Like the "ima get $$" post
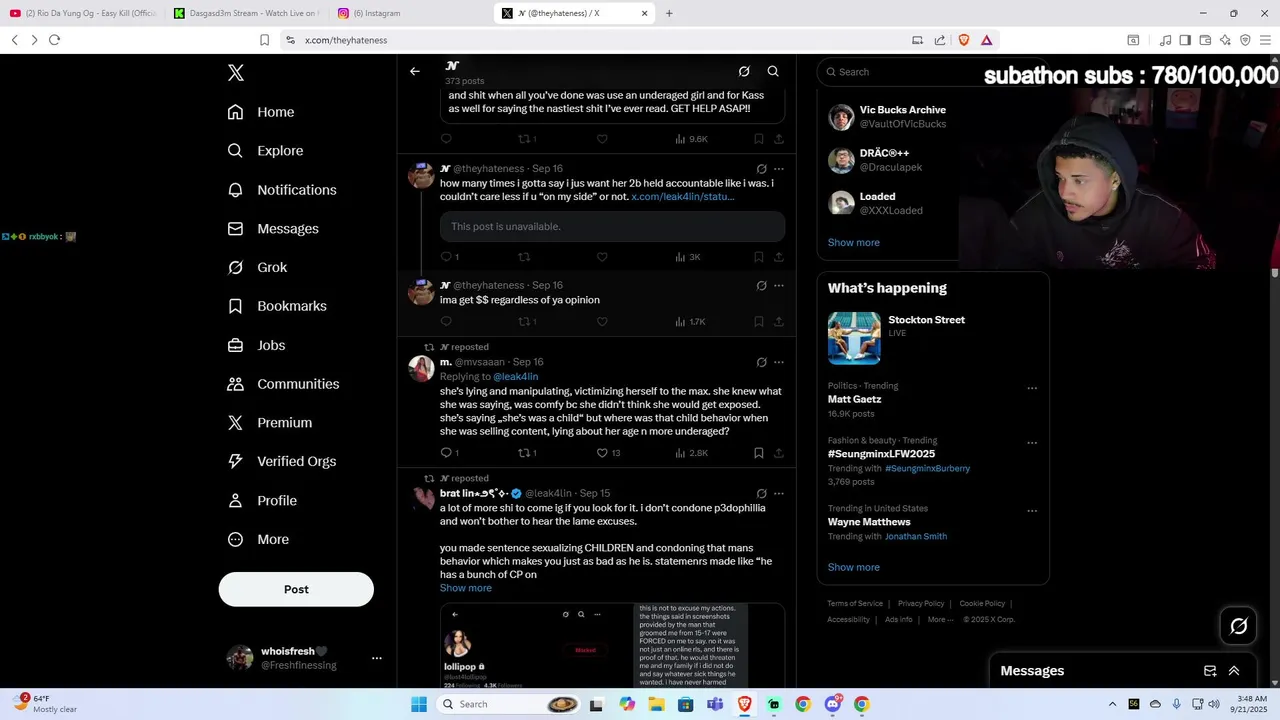 pos(602,322)
